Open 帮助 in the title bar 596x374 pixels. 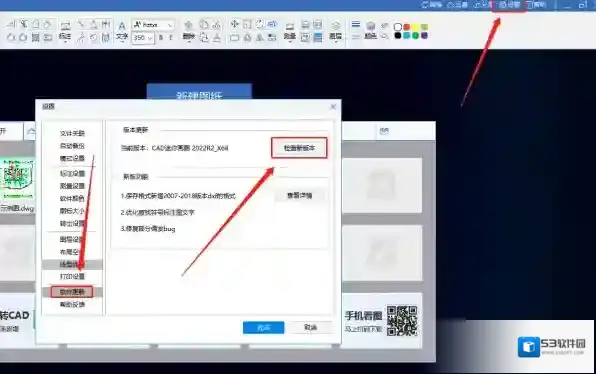pyautogui.click(x=536, y=5)
